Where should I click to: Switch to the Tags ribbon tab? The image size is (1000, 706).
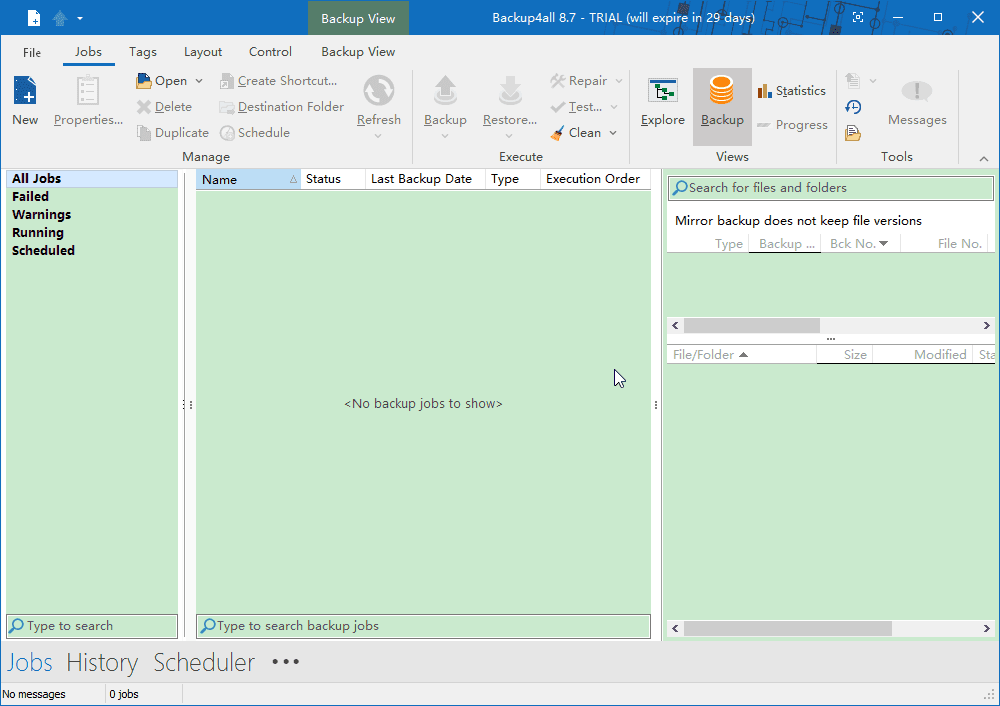coord(143,52)
